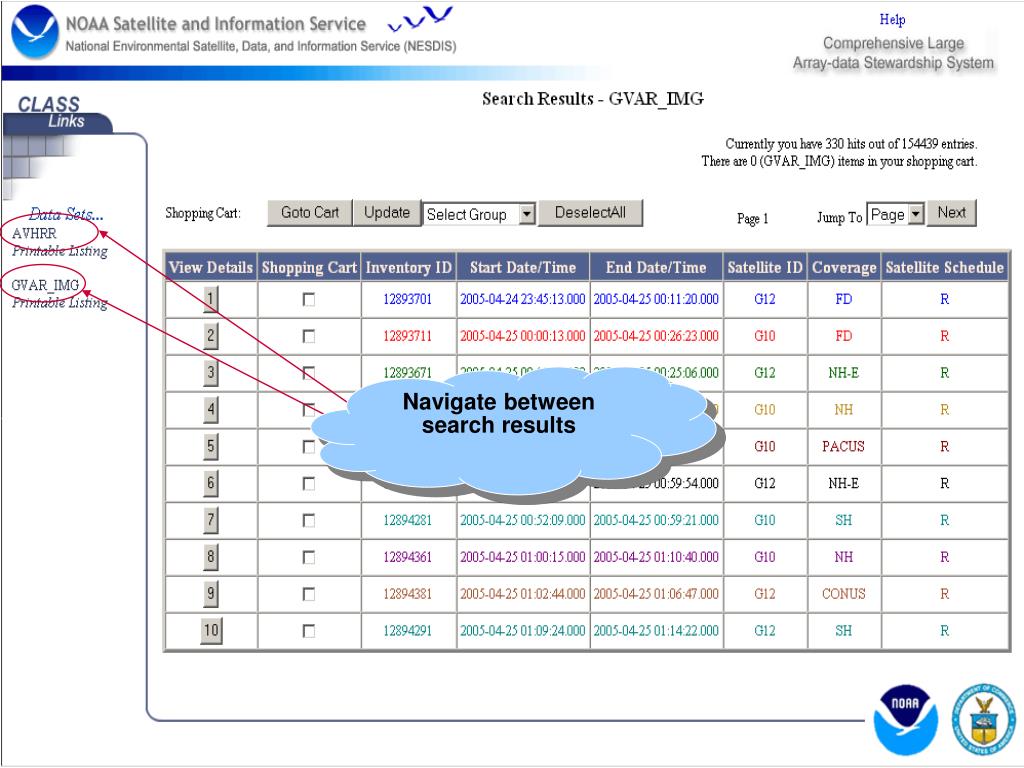Click start time 2005-04-24 23:45:13.000

click(x=522, y=299)
